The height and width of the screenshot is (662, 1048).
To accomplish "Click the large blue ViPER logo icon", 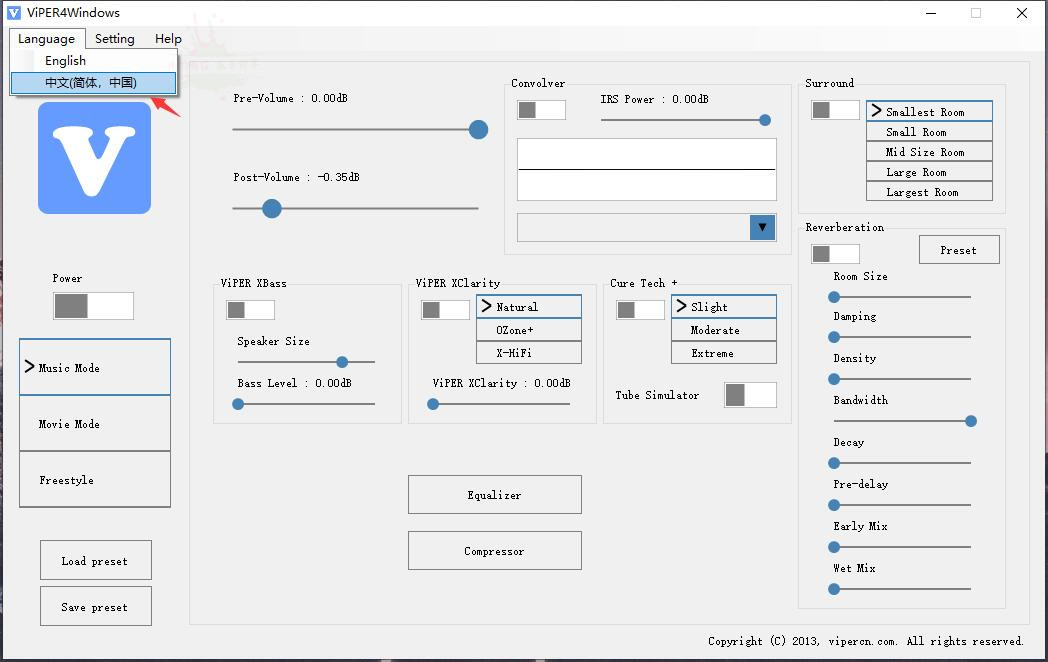I will pos(94,158).
